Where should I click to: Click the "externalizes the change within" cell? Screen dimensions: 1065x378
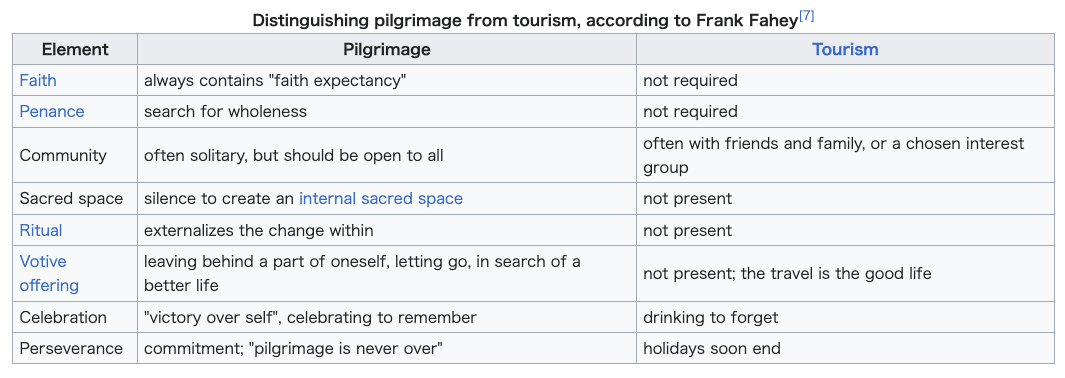tap(387, 230)
